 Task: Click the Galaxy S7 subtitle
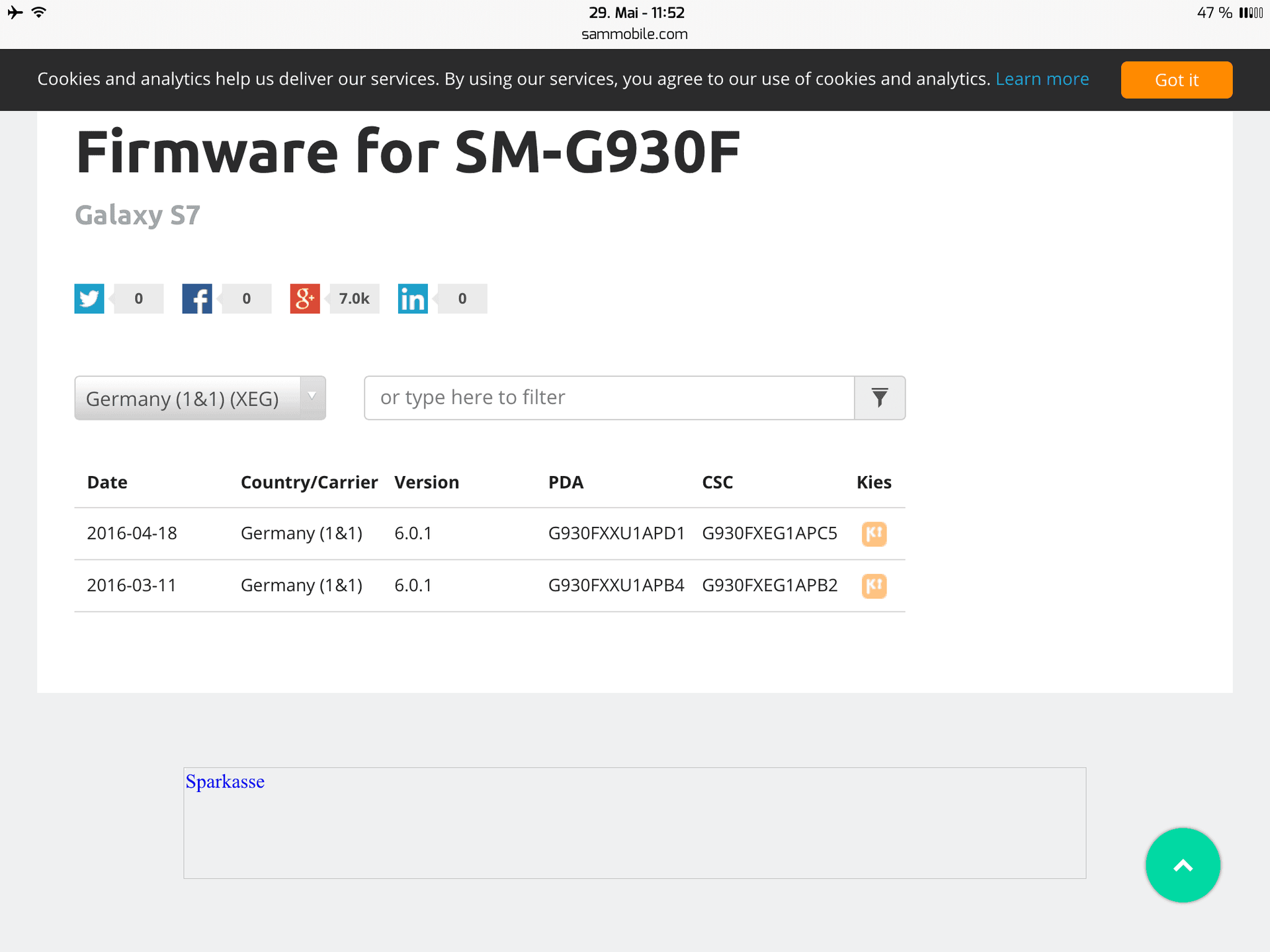coord(138,216)
